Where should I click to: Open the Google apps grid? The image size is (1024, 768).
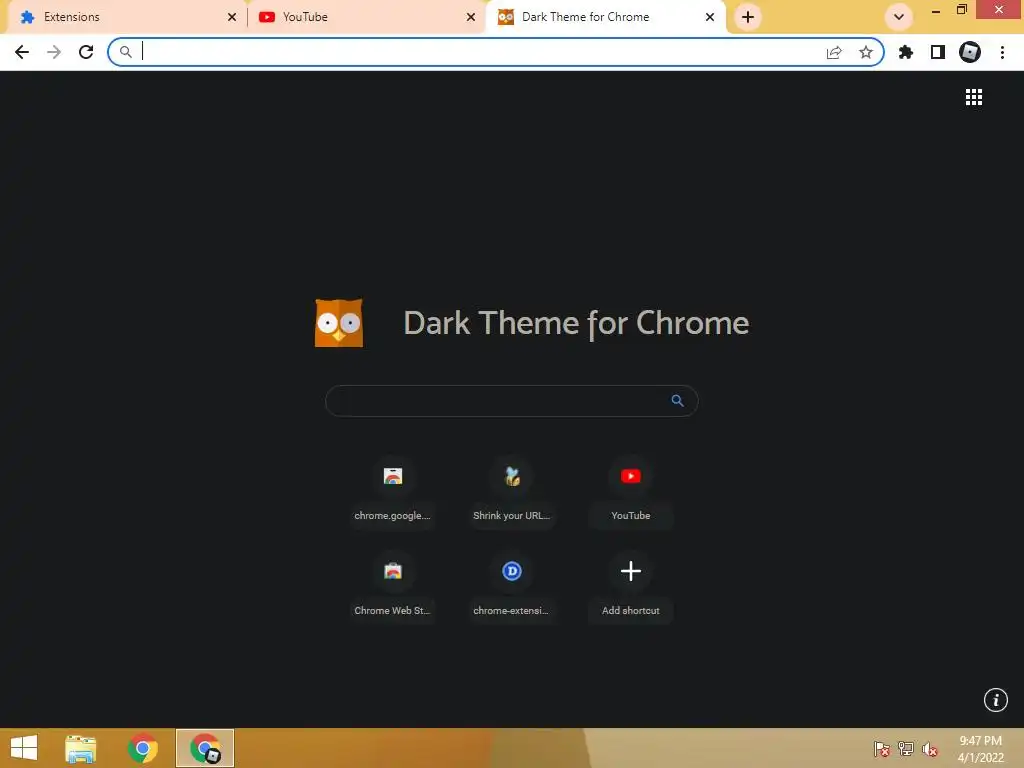tap(974, 97)
